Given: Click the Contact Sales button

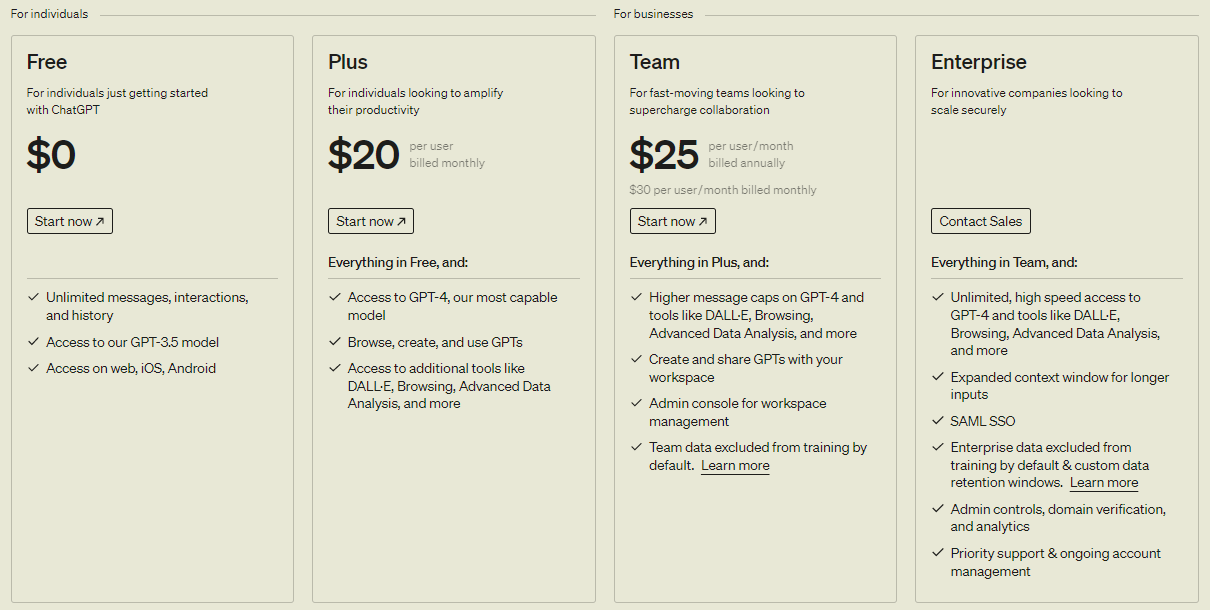Looking at the screenshot, I should tap(980, 221).
